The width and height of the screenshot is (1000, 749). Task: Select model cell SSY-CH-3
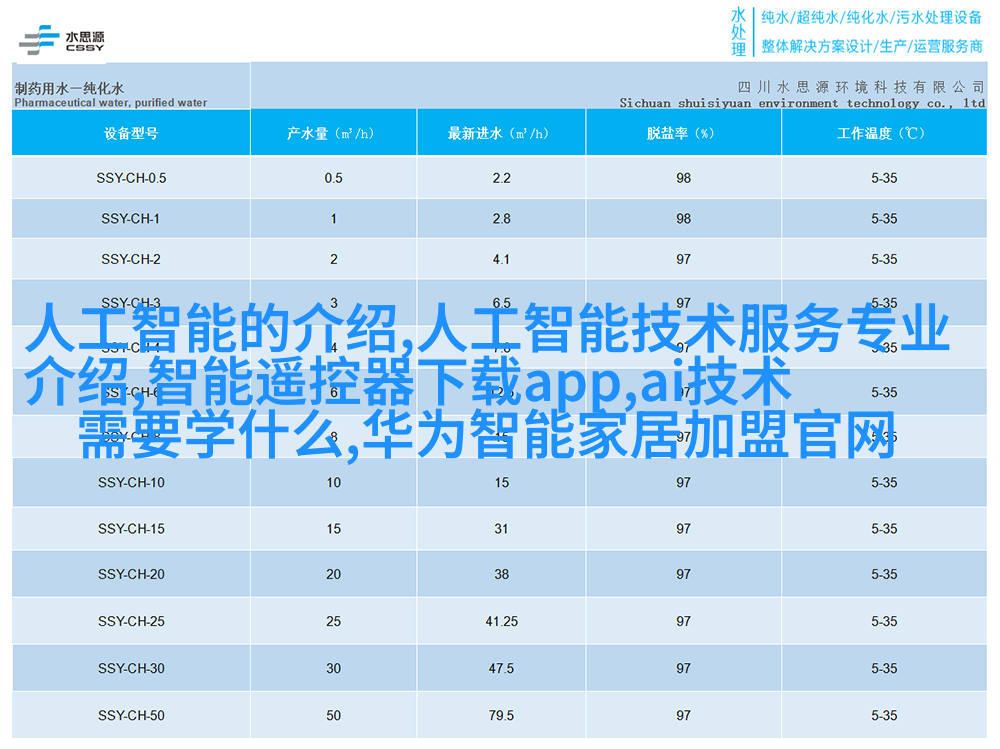click(x=131, y=302)
